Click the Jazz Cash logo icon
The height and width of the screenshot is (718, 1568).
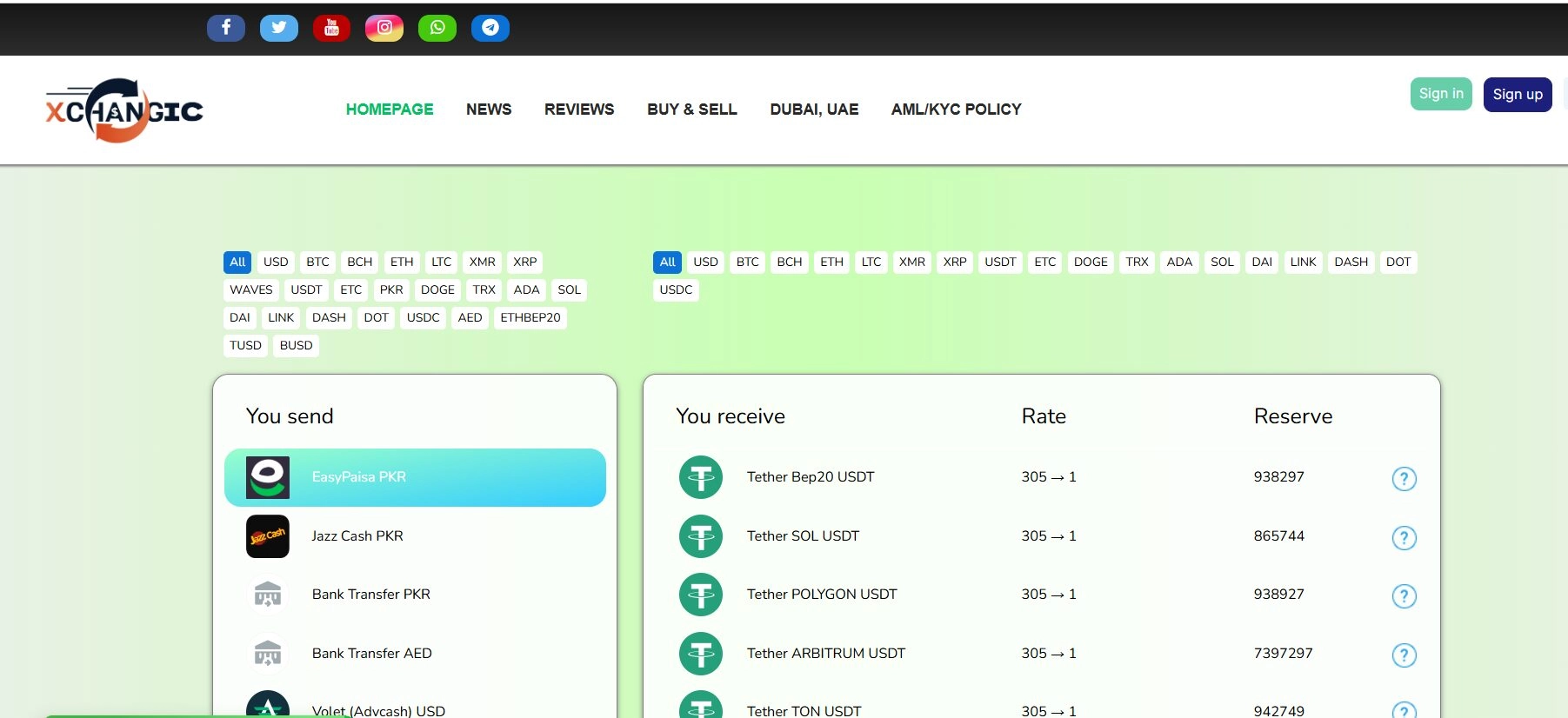(x=268, y=536)
